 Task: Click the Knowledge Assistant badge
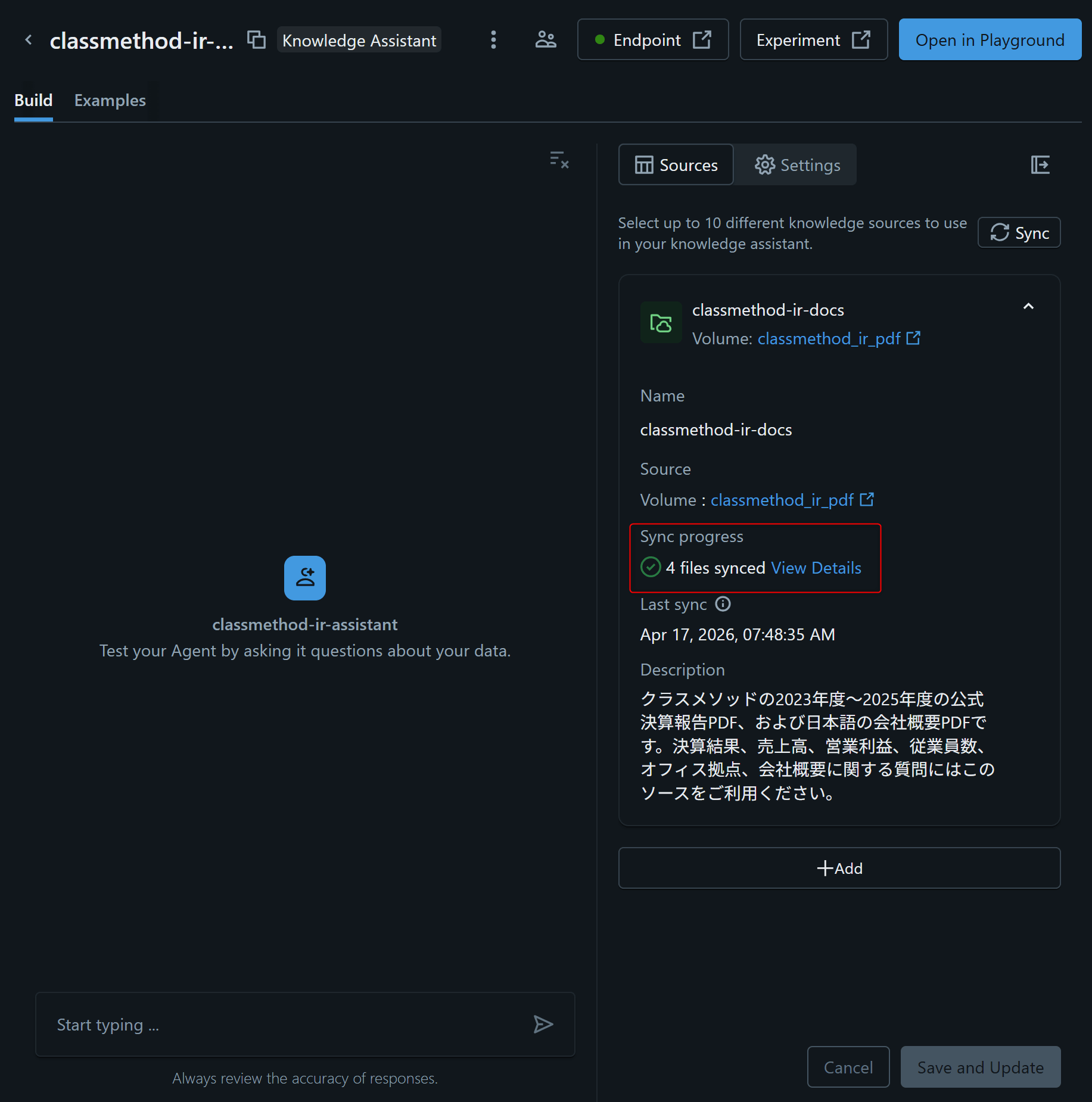point(359,40)
